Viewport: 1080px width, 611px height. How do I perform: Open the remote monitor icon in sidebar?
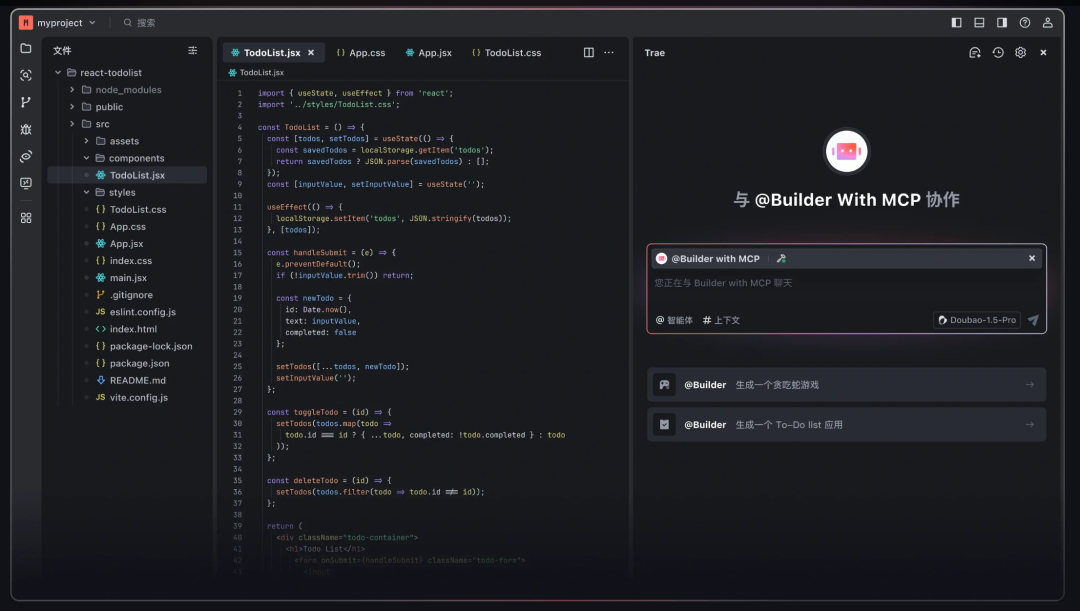click(x=26, y=183)
